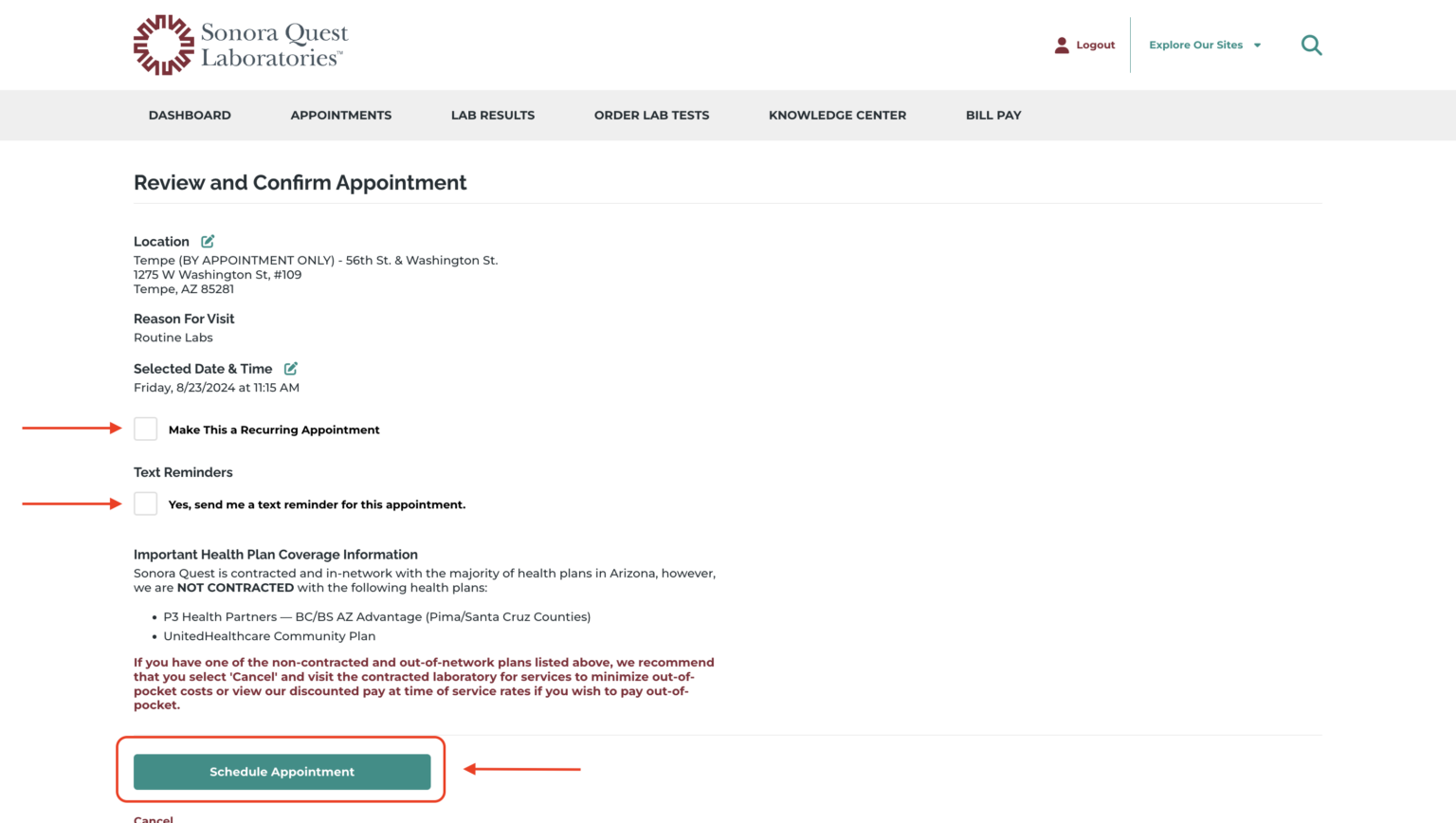The image size is (1456, 823).
Task: Click the person icon next to Logout
Action: tap(1062, 45)
